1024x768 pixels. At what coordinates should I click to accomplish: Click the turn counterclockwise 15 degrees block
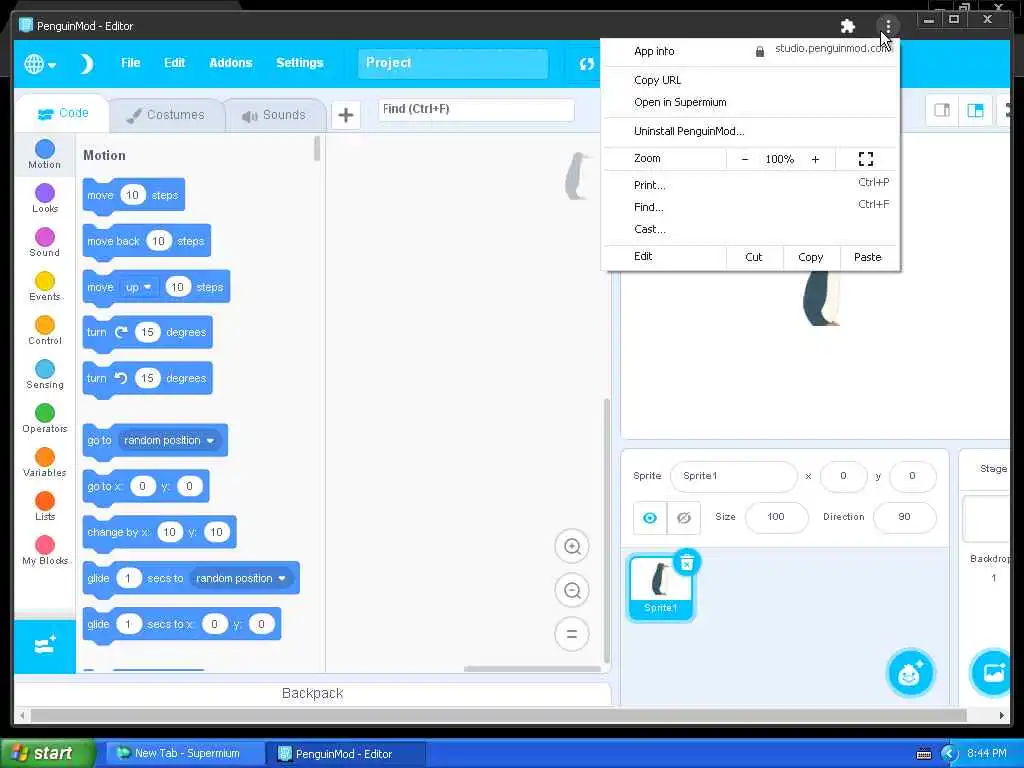click(148, 379)
